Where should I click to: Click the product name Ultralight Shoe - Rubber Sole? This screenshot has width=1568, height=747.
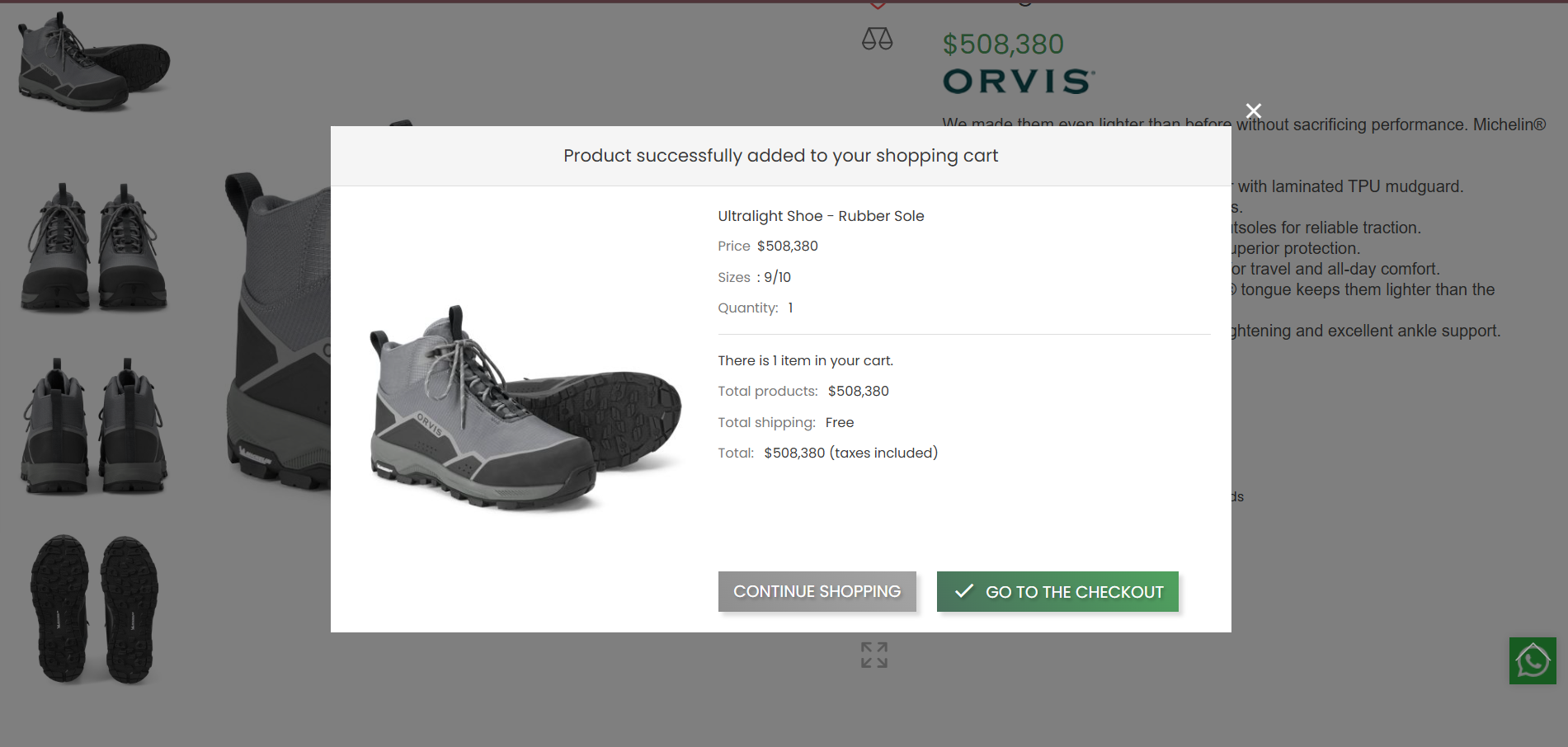pyautogui.click(x=821, y=216)
